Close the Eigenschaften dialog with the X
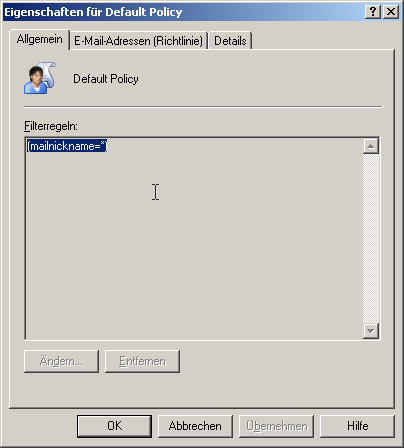 [391, 12]
